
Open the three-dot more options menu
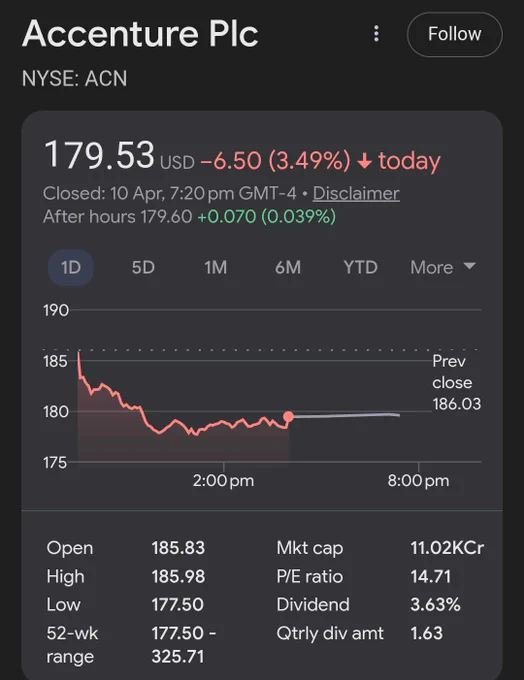[x=376, y=34]
